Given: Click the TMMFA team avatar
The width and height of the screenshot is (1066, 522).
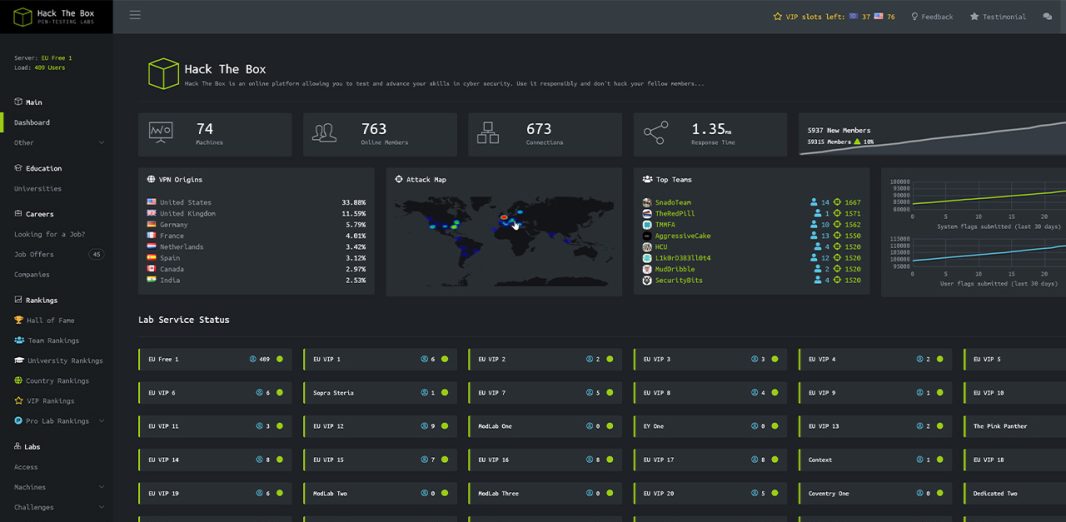Looking at the screenshot, I should tap(647, 224).
